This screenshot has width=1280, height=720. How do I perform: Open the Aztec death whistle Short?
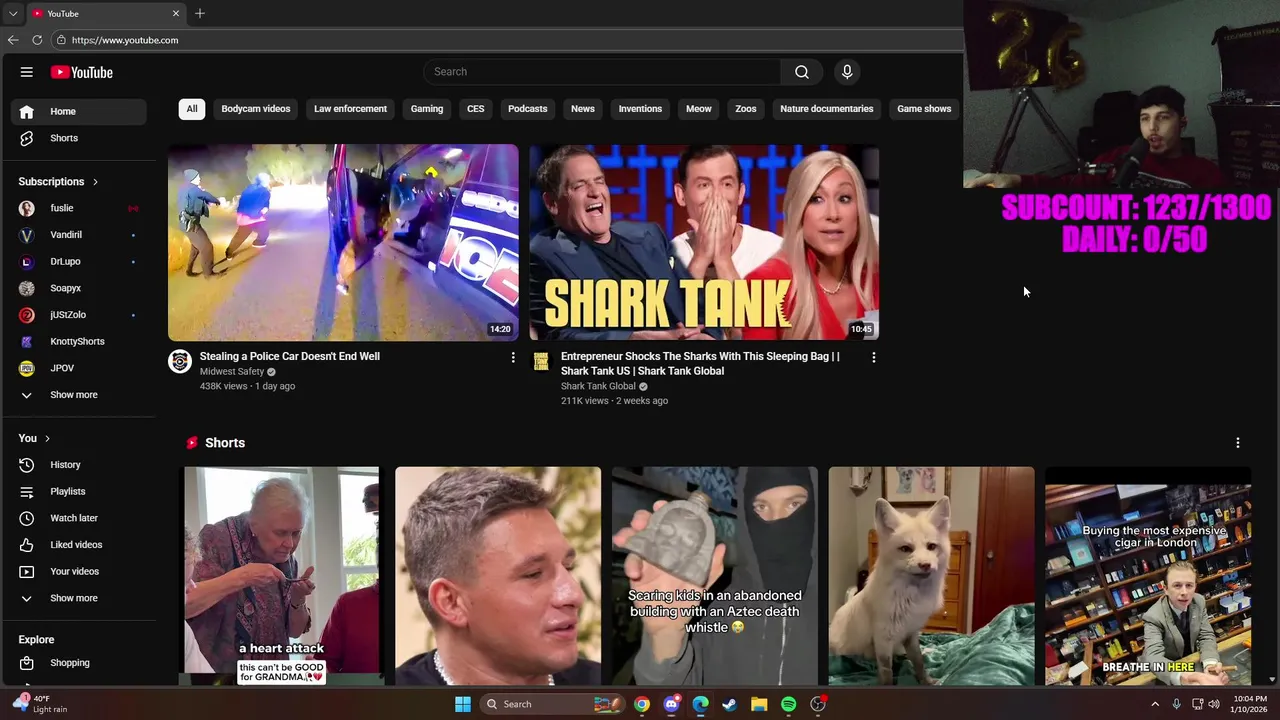coord(715,576)
